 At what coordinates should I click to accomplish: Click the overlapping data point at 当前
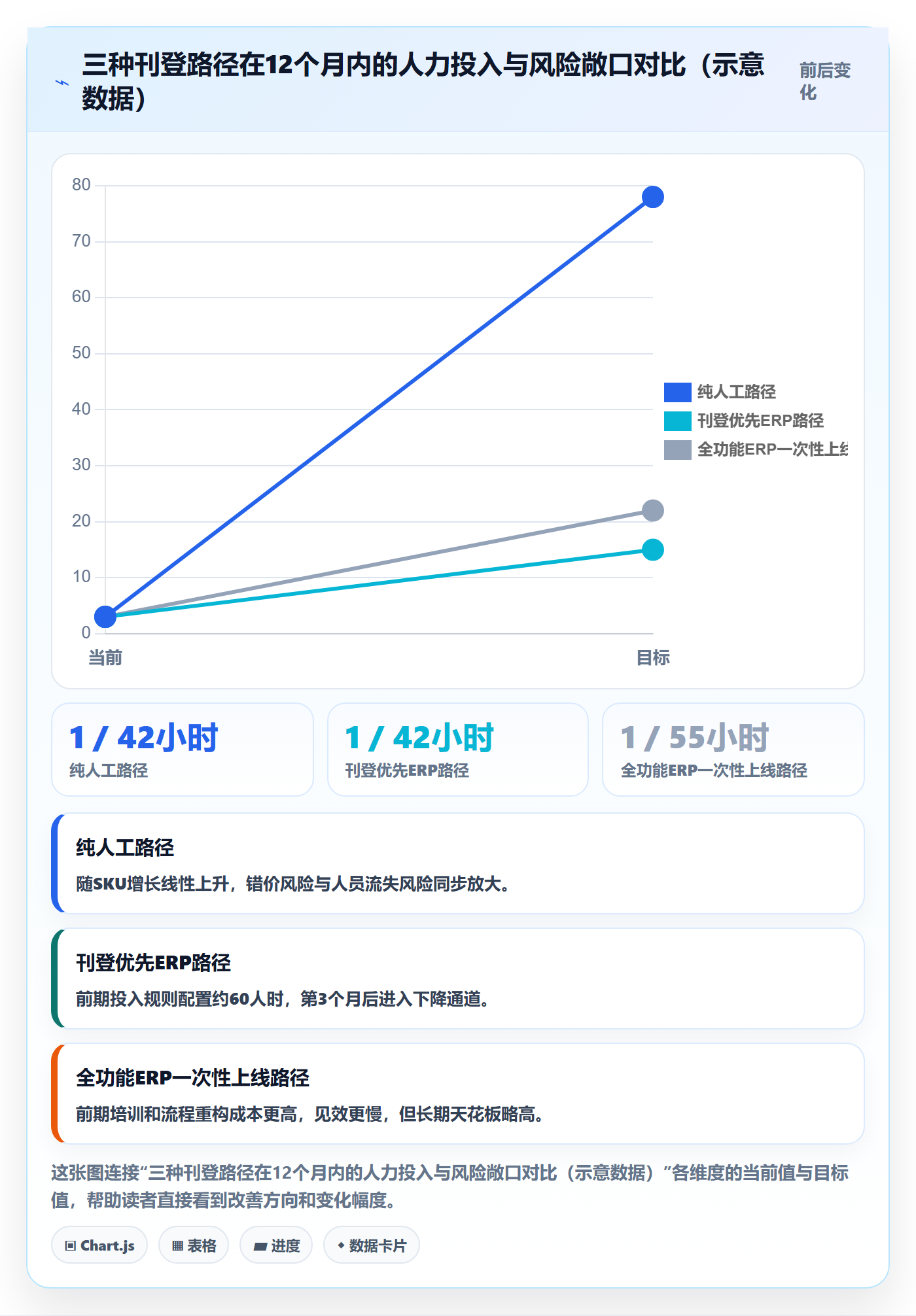[105, 616]
